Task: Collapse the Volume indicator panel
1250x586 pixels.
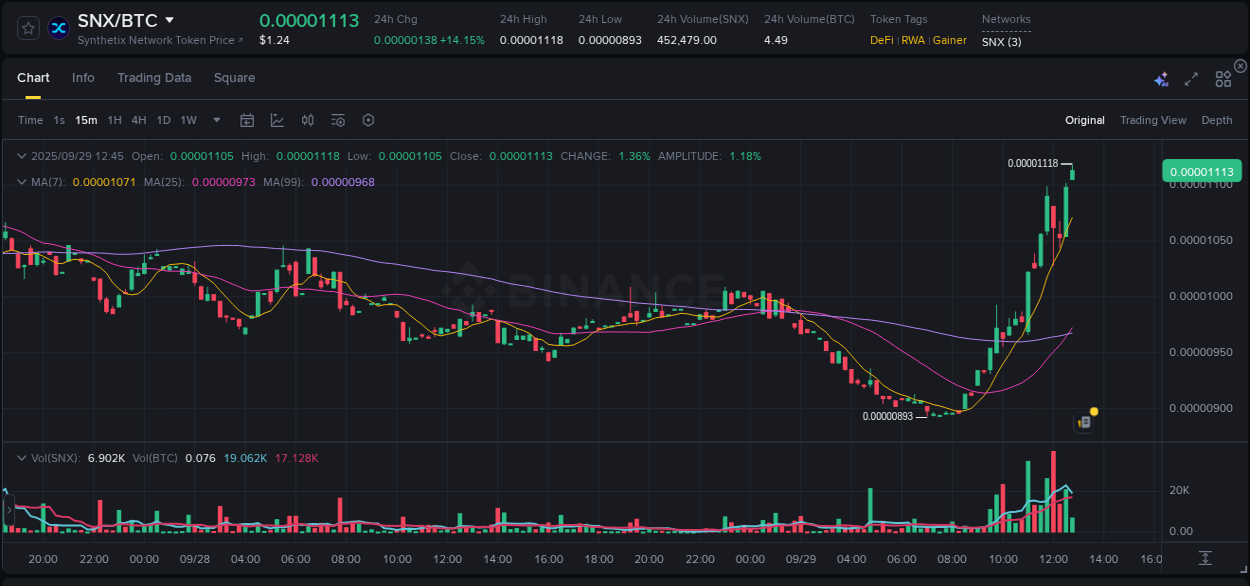Action: coord(22,458)
